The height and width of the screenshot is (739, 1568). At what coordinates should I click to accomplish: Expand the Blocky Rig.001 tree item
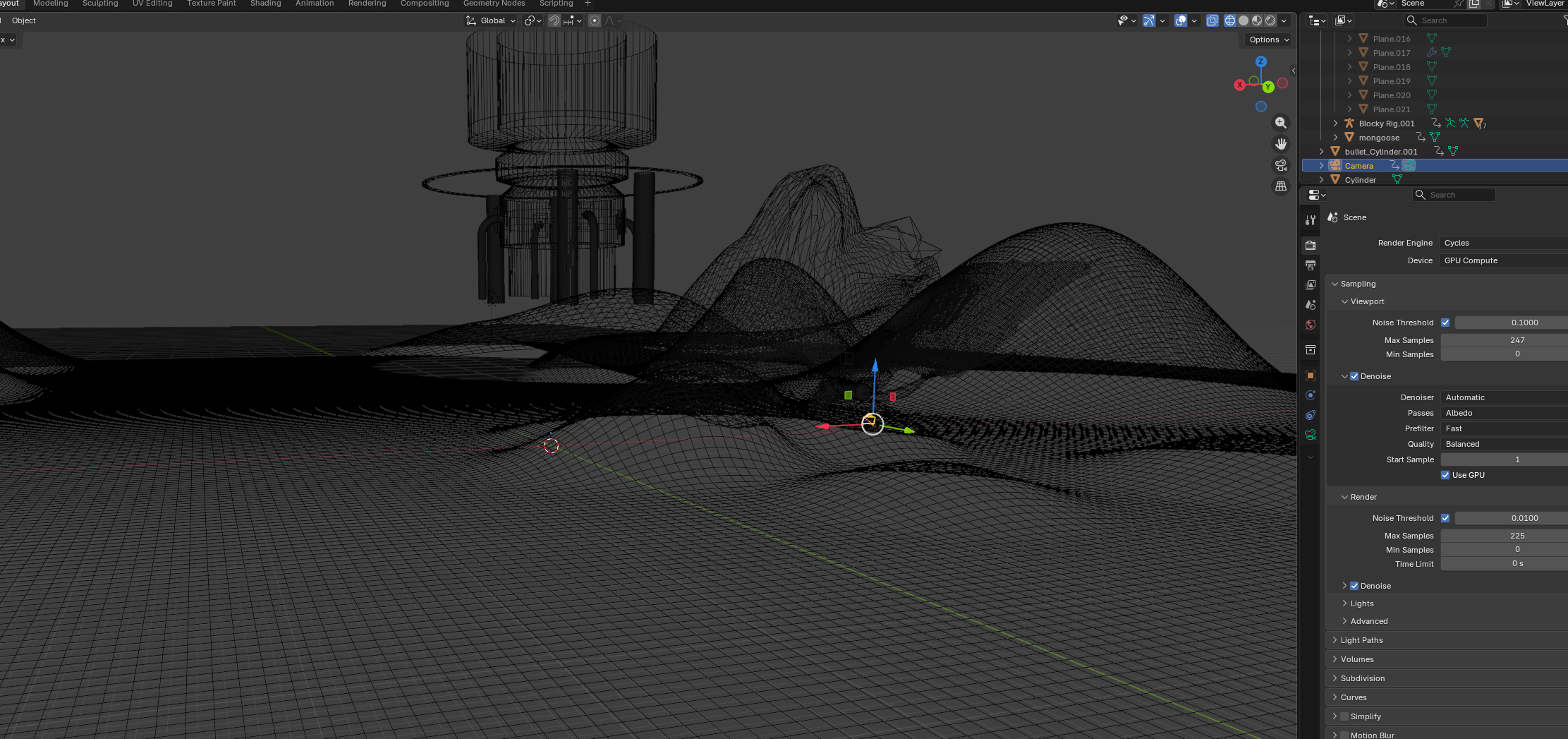tap(1335, 124)
